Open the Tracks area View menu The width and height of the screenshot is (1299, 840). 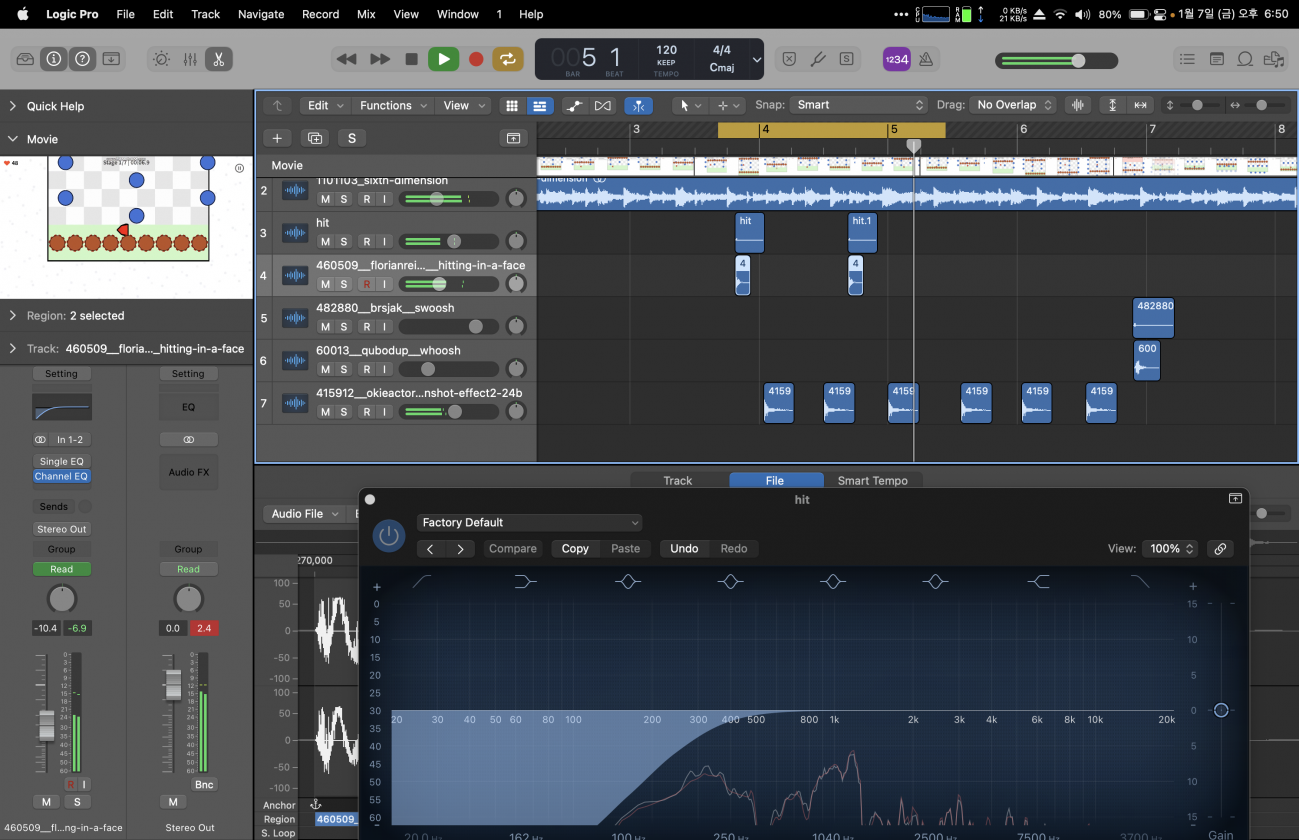click(464, 105)
